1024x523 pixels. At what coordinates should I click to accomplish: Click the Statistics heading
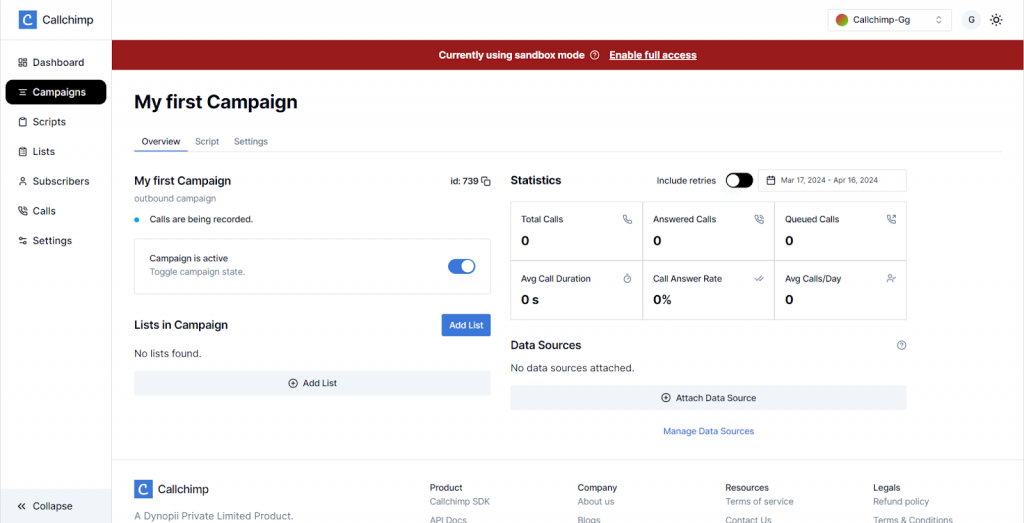point(536,180)
